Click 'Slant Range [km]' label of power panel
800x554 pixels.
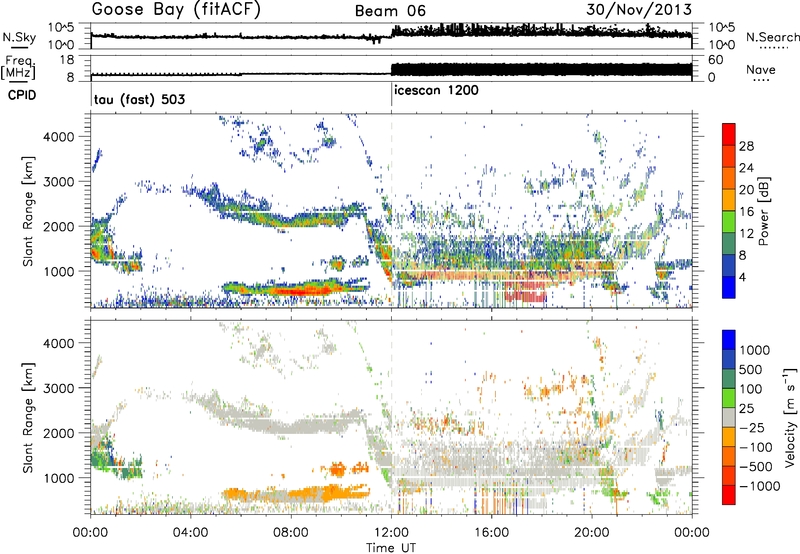[x=28, y=211]
